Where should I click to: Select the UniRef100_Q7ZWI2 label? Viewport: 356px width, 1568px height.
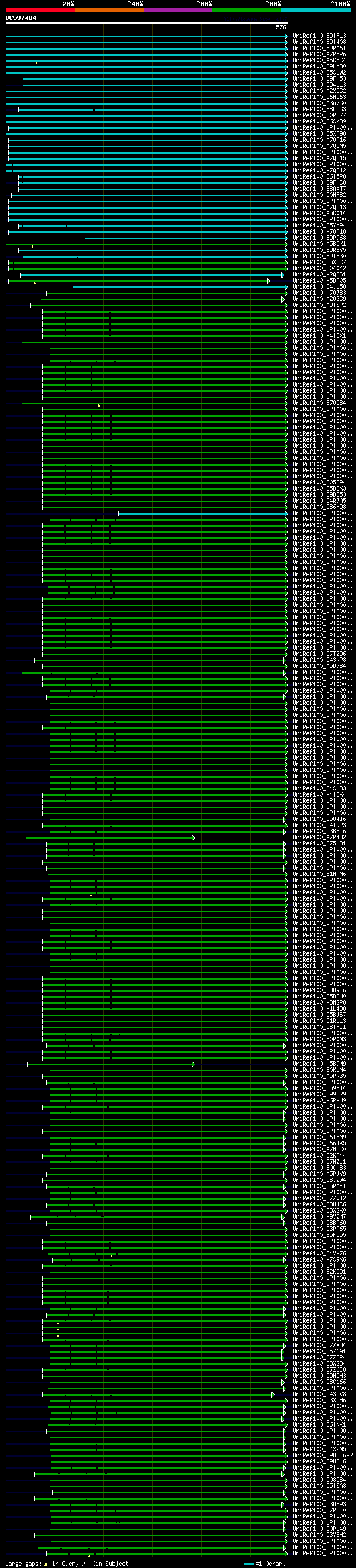319,1199
